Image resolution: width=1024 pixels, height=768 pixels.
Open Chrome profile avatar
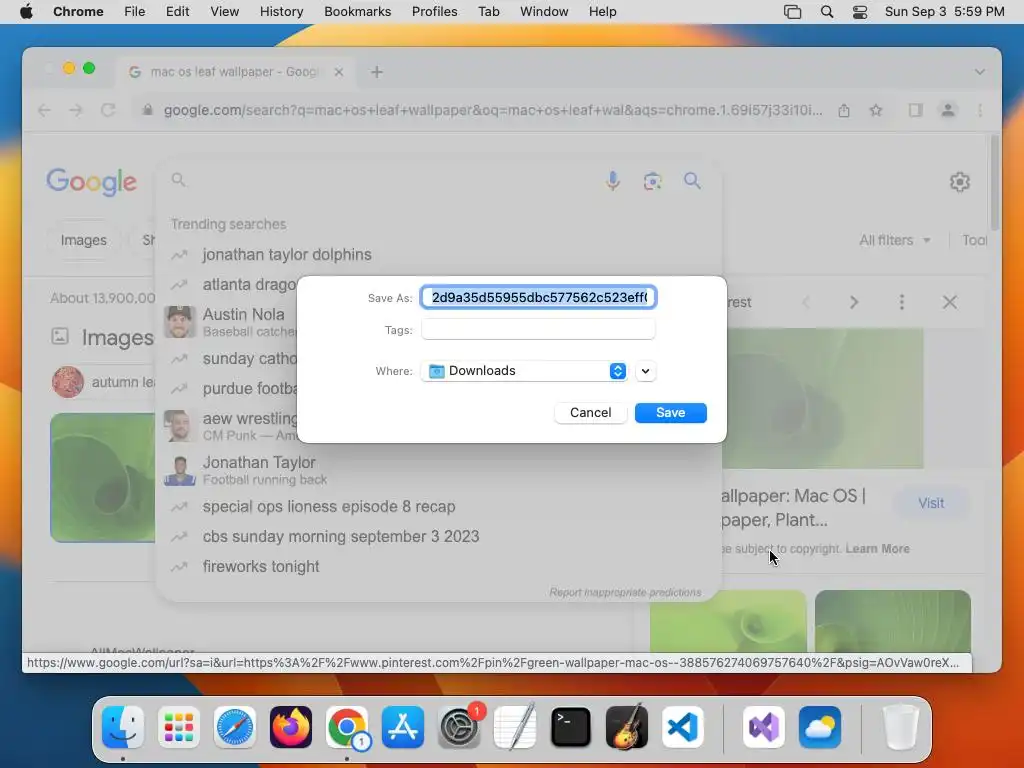pos(948,110)
